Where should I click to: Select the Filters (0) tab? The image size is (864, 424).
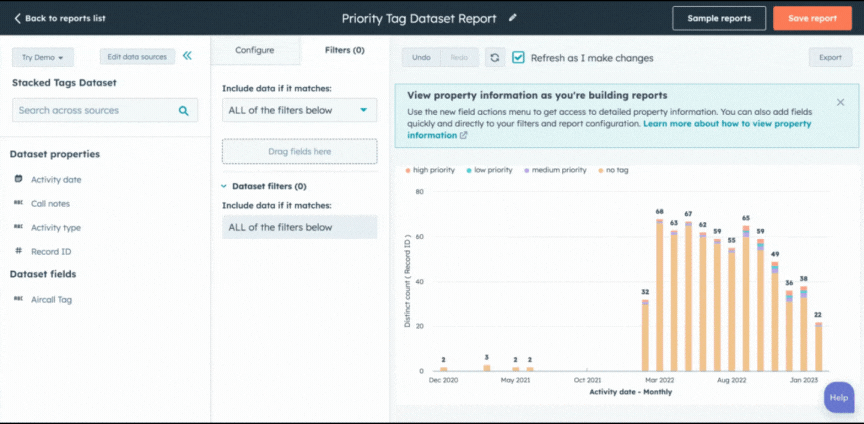point(344,50)
